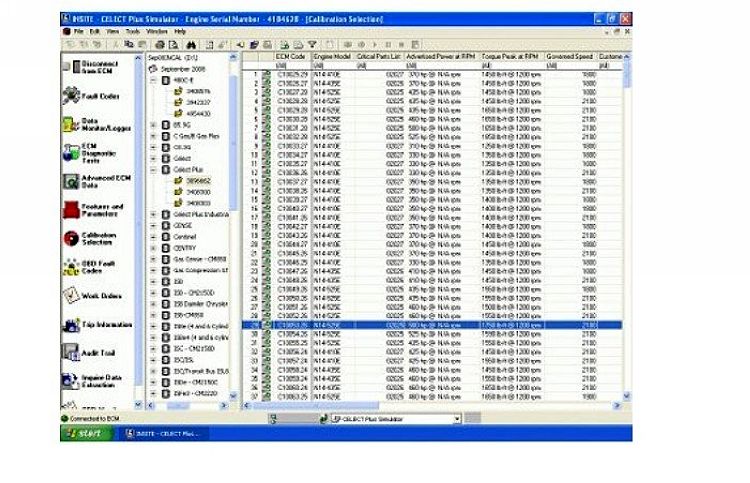Open Fault Codes in sidebar
The width and height of the screenshot is (750, 483).
point(91,96)
